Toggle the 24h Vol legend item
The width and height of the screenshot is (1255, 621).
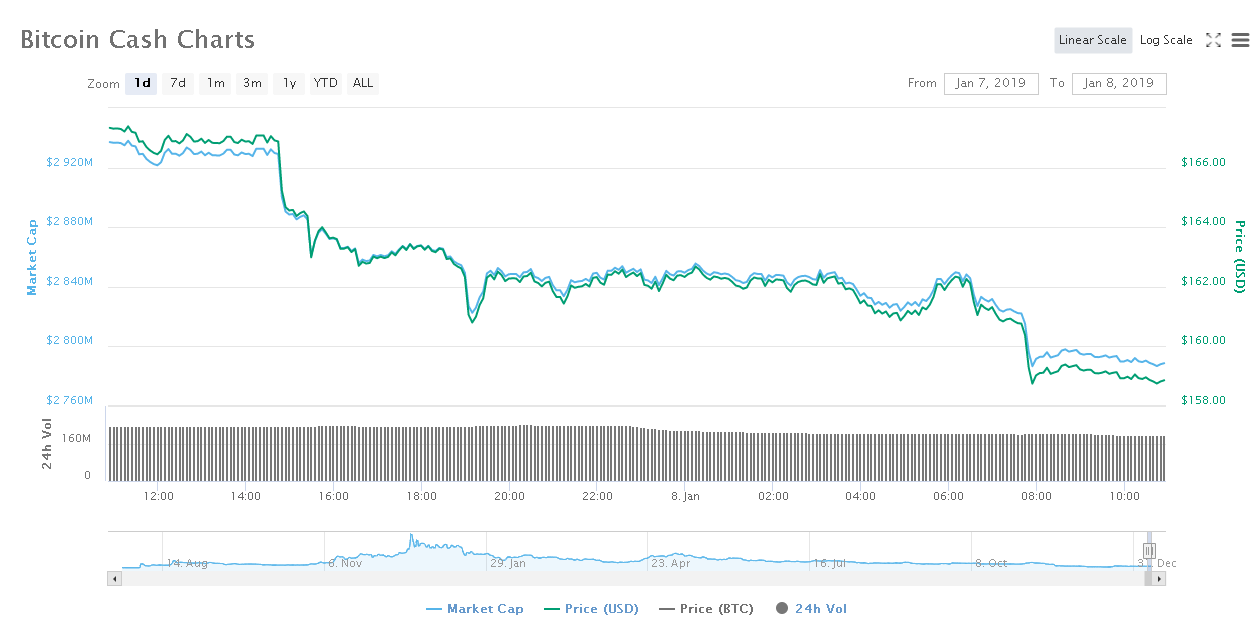tap(811, 608)
